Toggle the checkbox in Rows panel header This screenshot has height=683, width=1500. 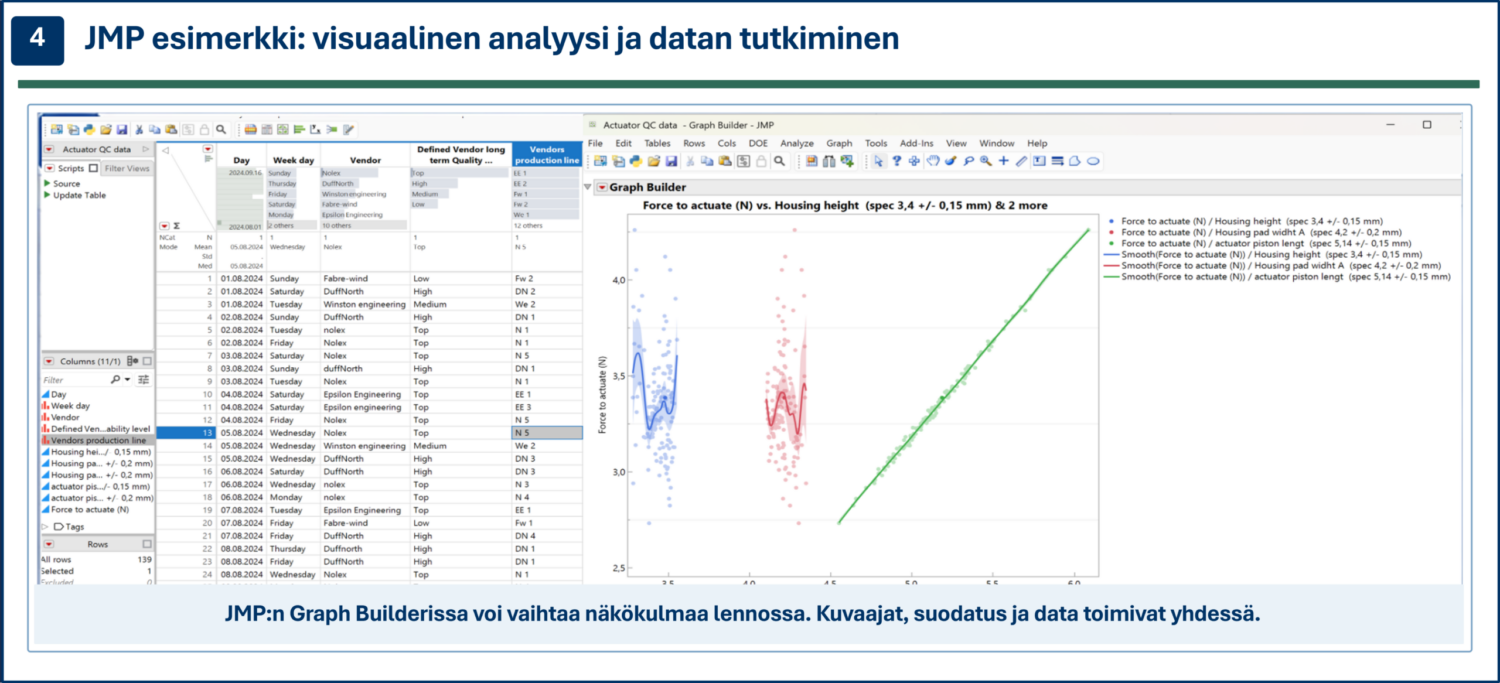[147, 544]
